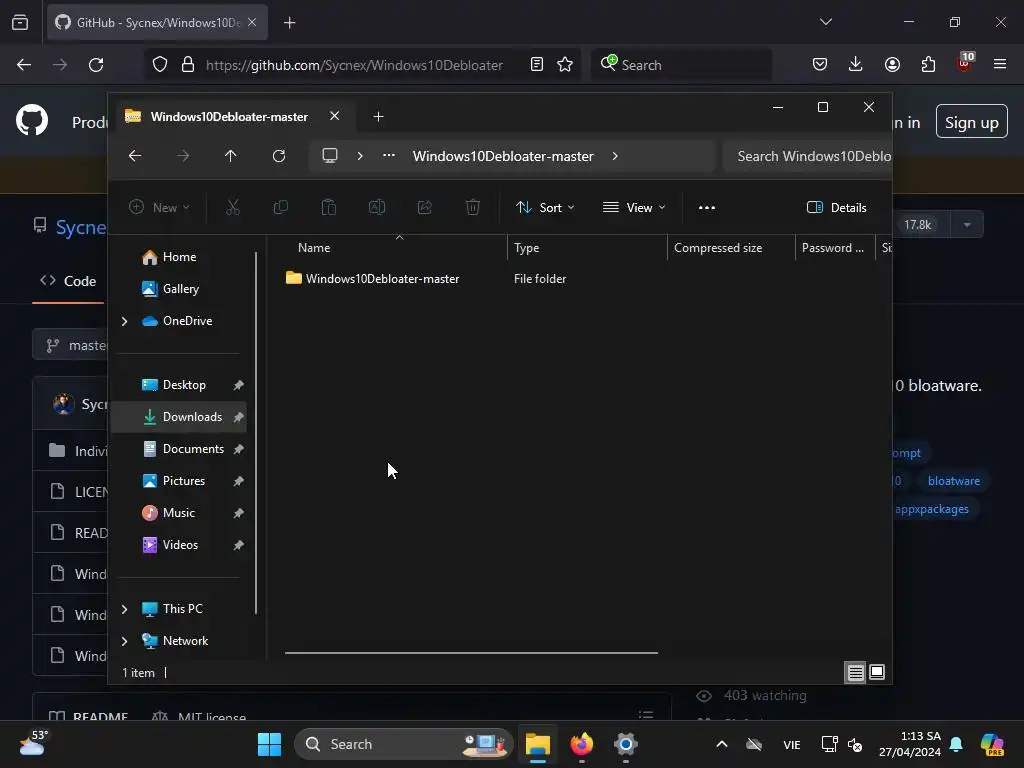1024x768 pixels.
Task: Click the Cut toolbar icon
Action: pos(232,208)
